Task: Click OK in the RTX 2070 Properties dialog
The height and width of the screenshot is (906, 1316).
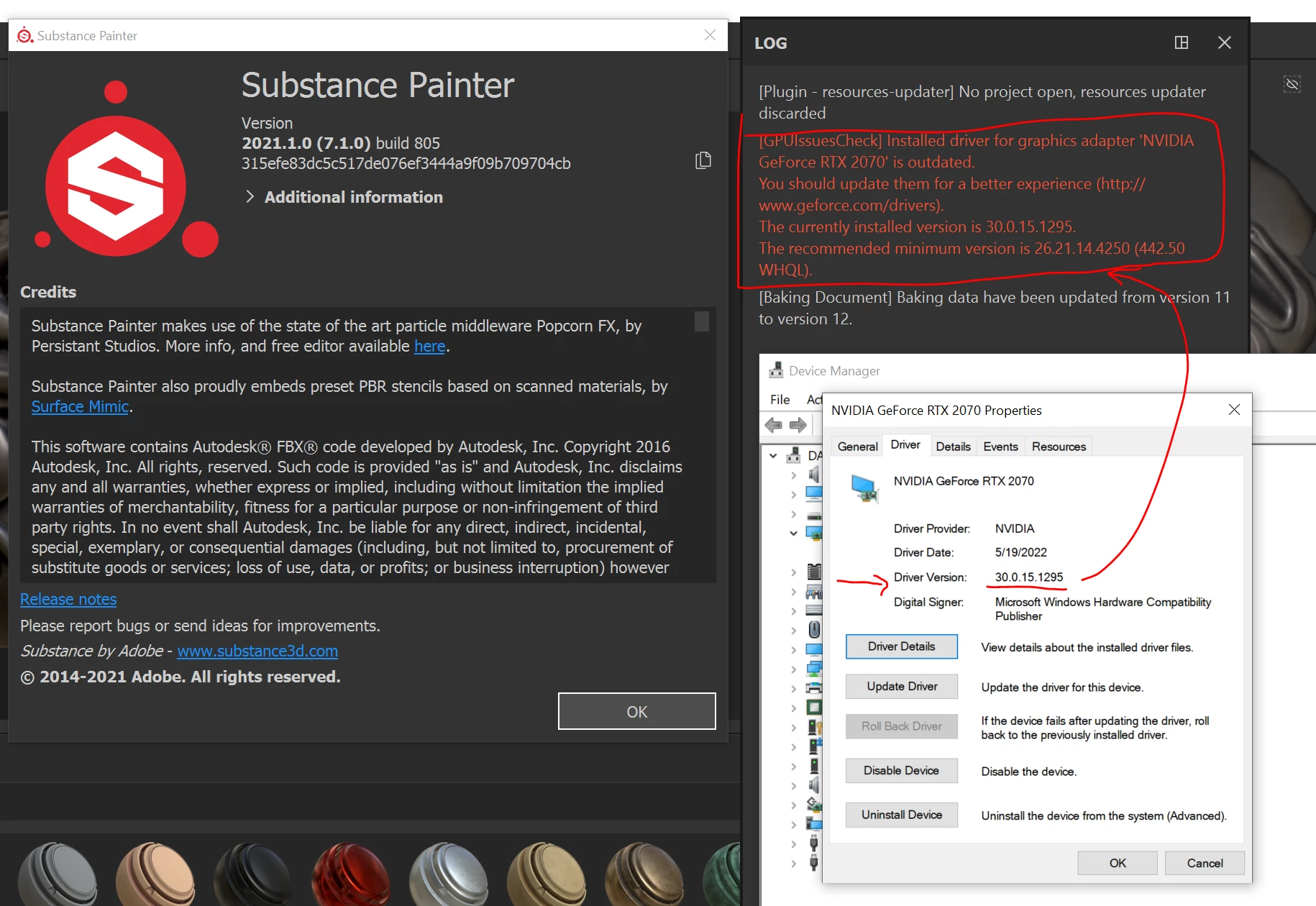Action: [1118, 863]
